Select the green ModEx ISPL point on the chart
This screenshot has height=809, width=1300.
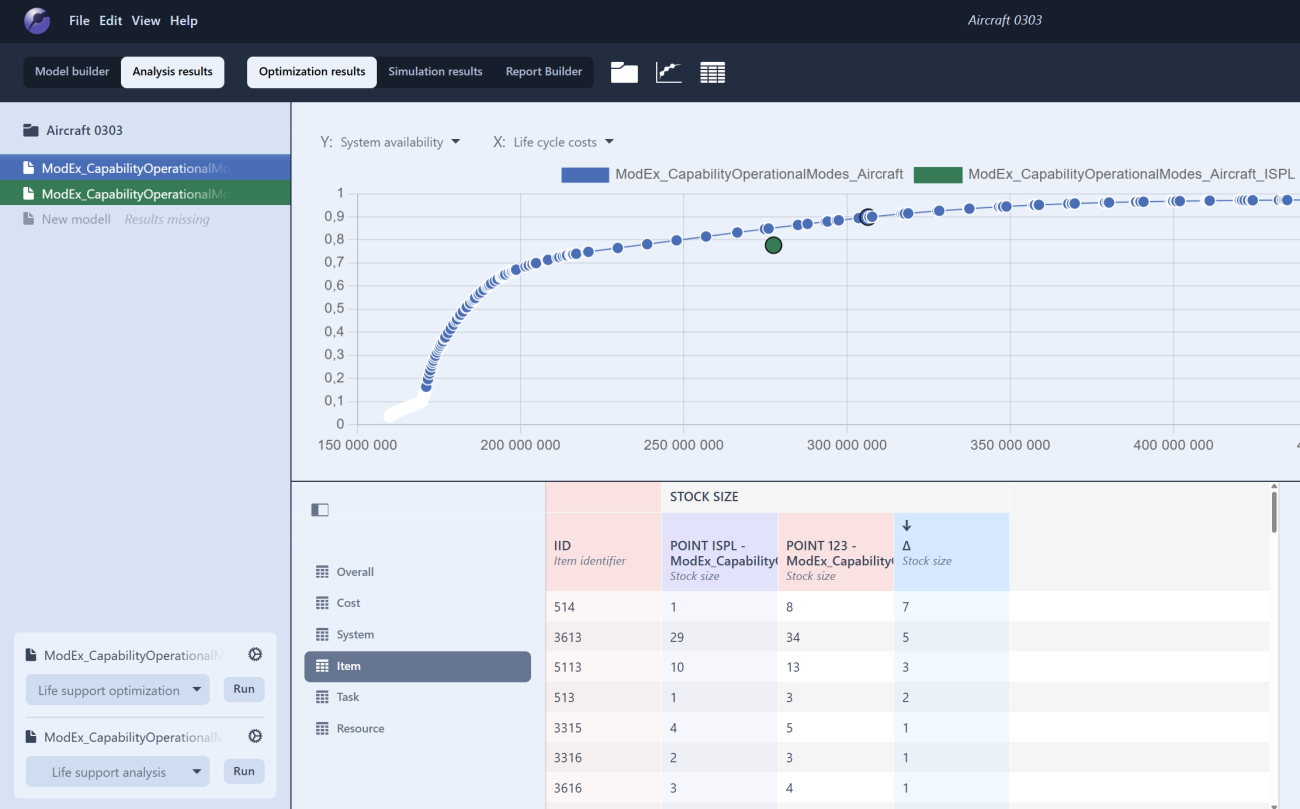773,245
